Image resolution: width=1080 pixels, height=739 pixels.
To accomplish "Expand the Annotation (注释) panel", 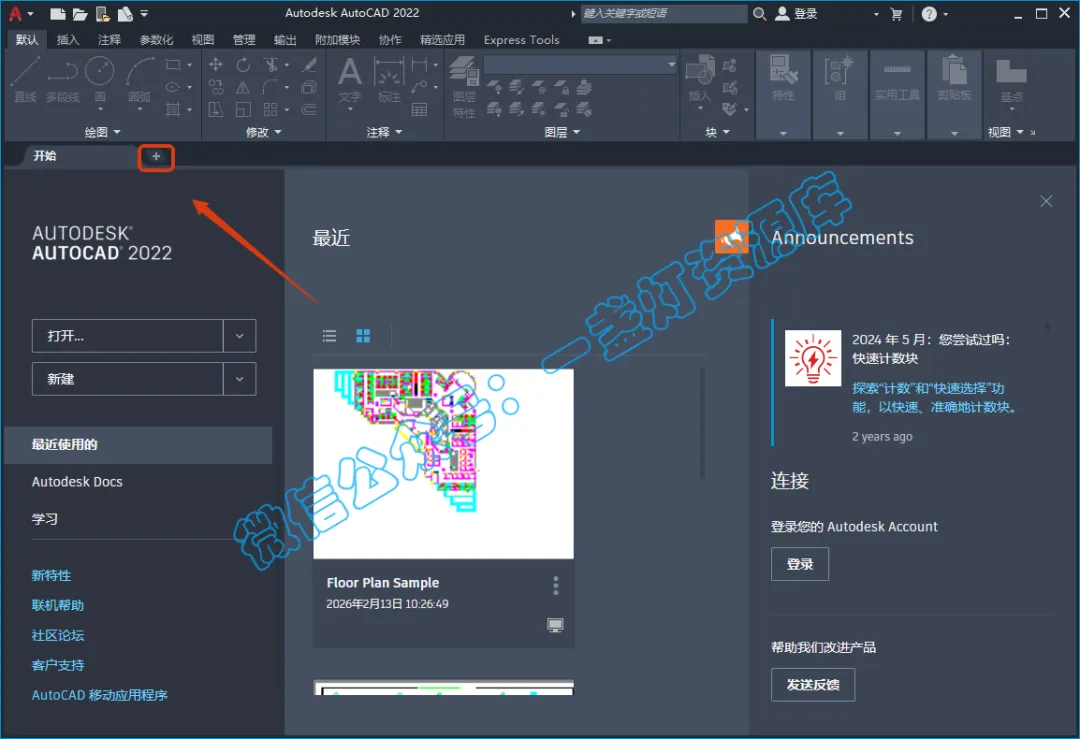I will [x=384, y=132].
